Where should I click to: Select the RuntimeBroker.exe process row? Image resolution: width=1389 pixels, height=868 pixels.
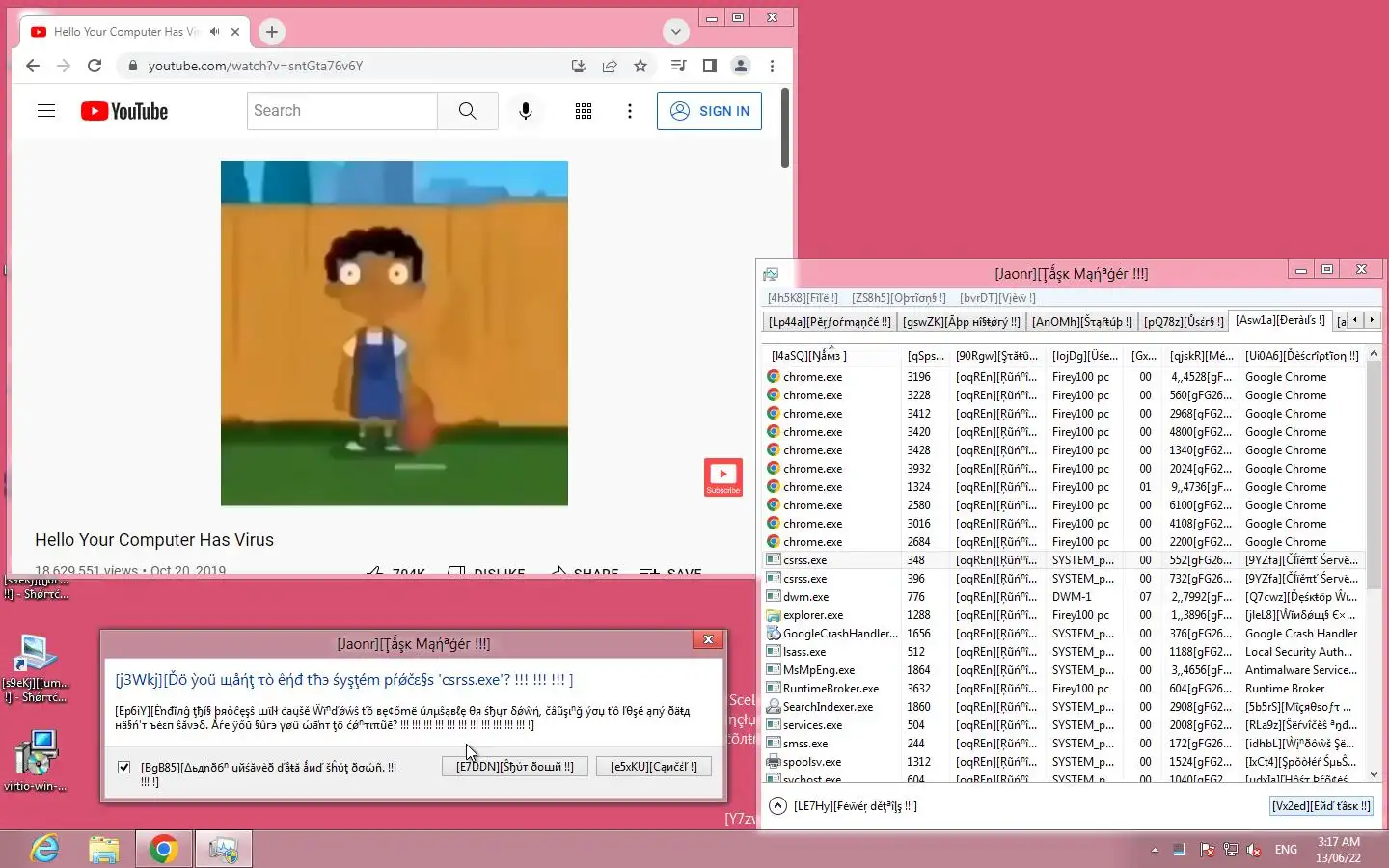(1064, 689)
